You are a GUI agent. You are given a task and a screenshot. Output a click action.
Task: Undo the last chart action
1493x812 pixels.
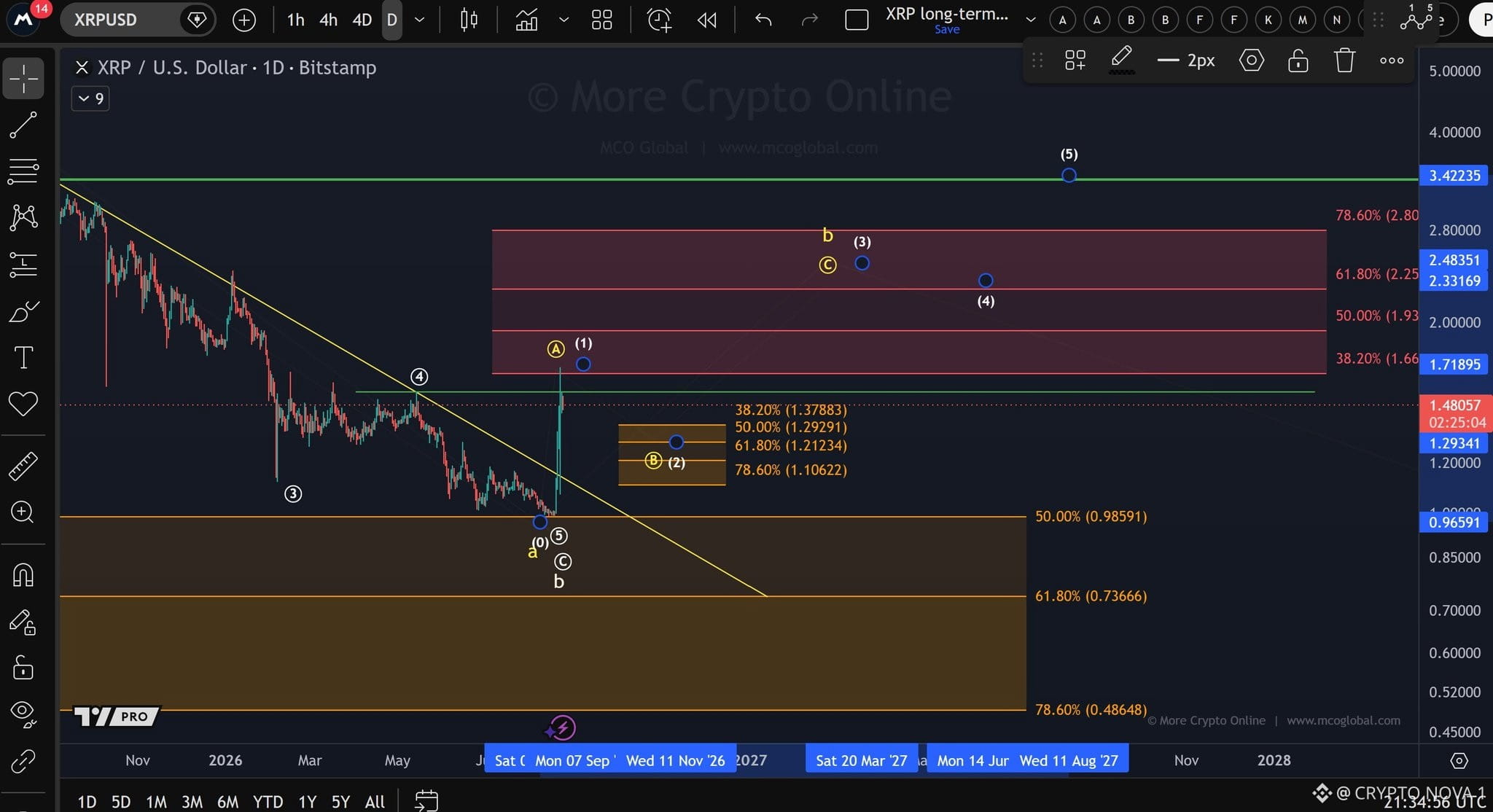click(763, 20)
